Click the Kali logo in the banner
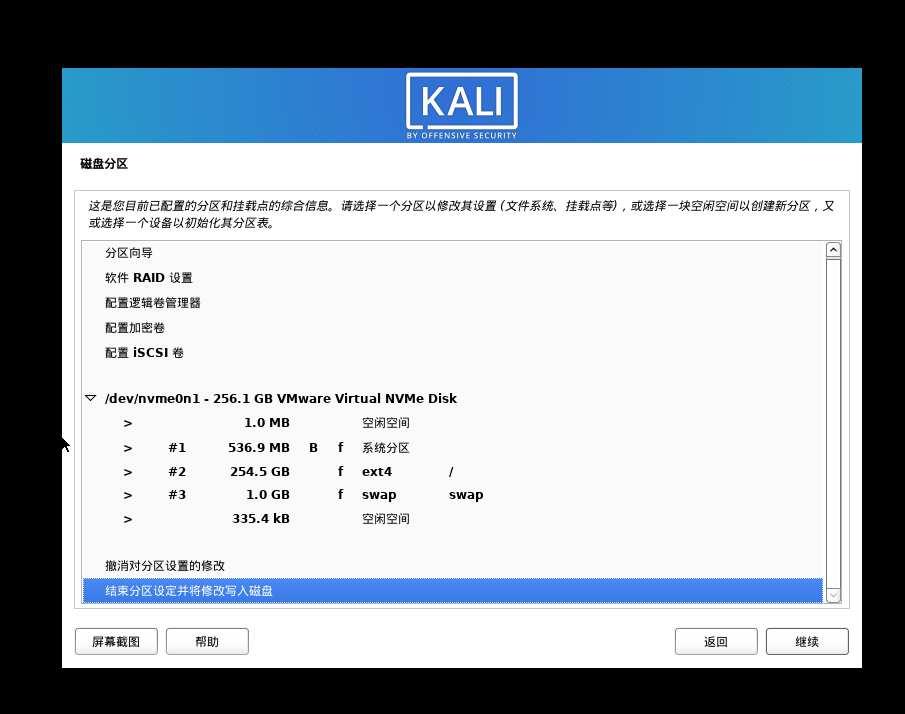The height and width of the screenshot is (714, 905). click(x=461, y=105)
